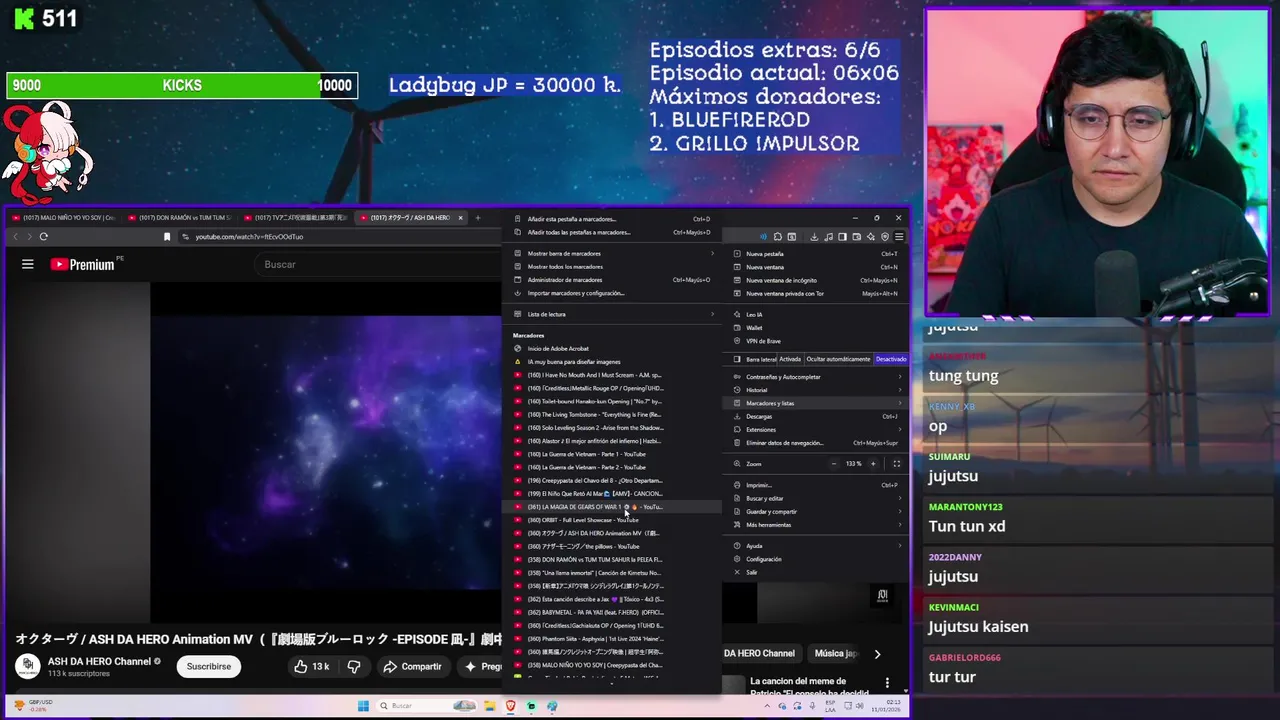Click the Suscribirse button
This screenshot has width=1280, height=720.
tap(208, 666)
